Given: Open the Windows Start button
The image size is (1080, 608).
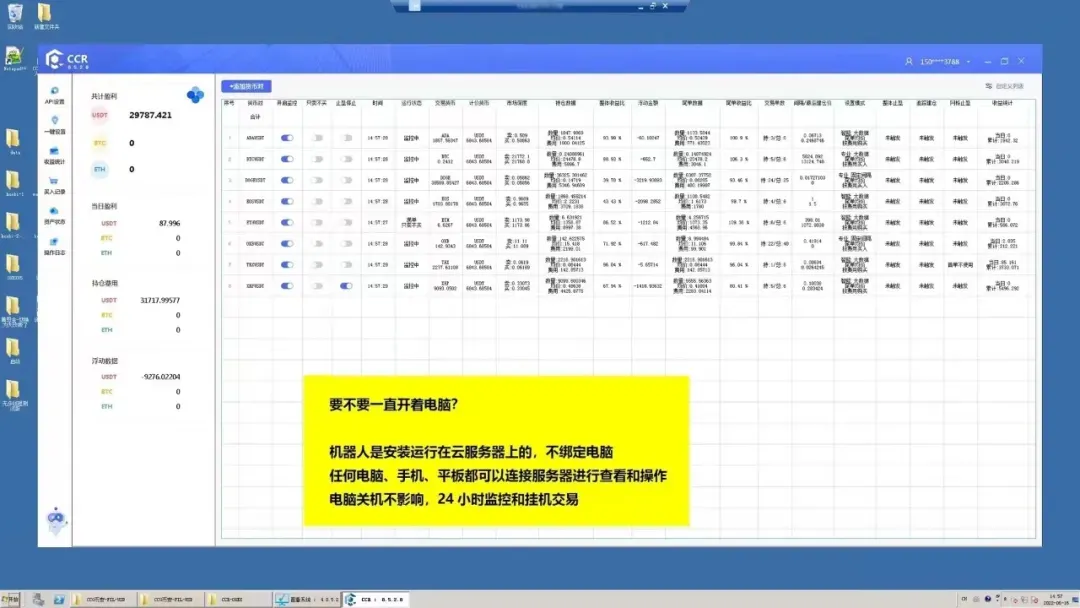Looking at the screenshot, I should point(10,599).
